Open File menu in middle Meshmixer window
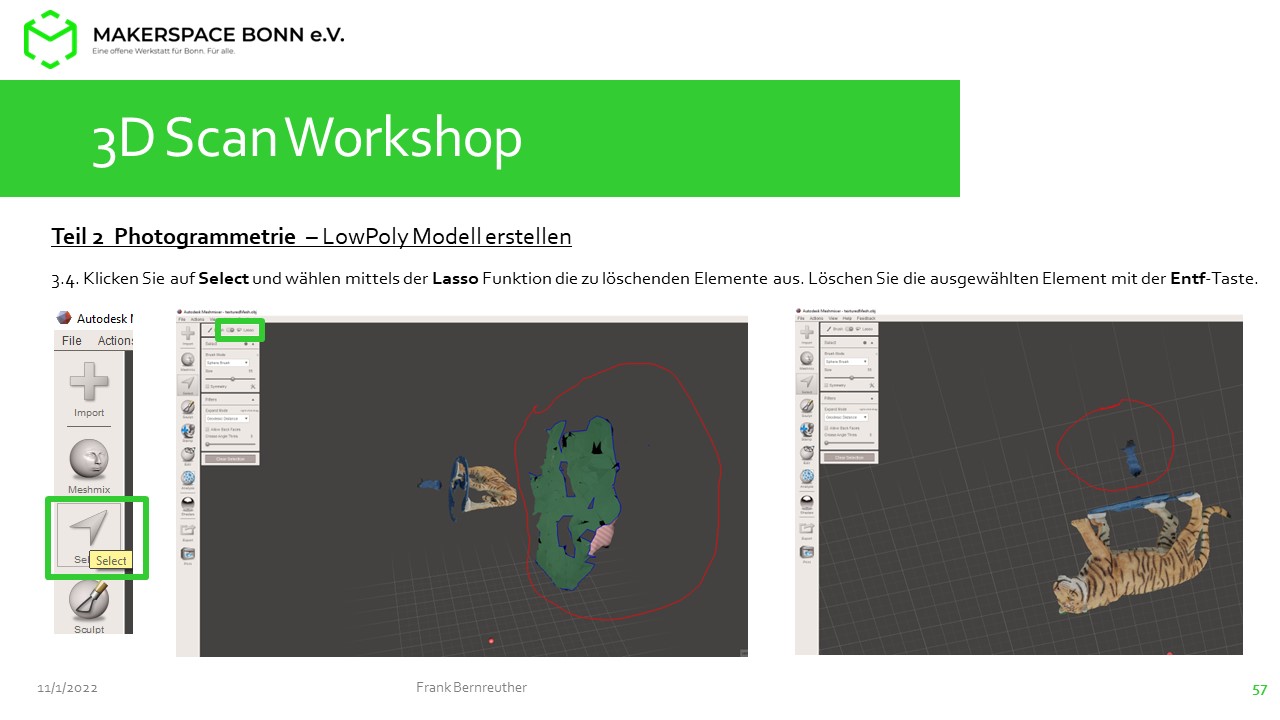This screenshot has width=1280, height=720. [x=182, y=319]
